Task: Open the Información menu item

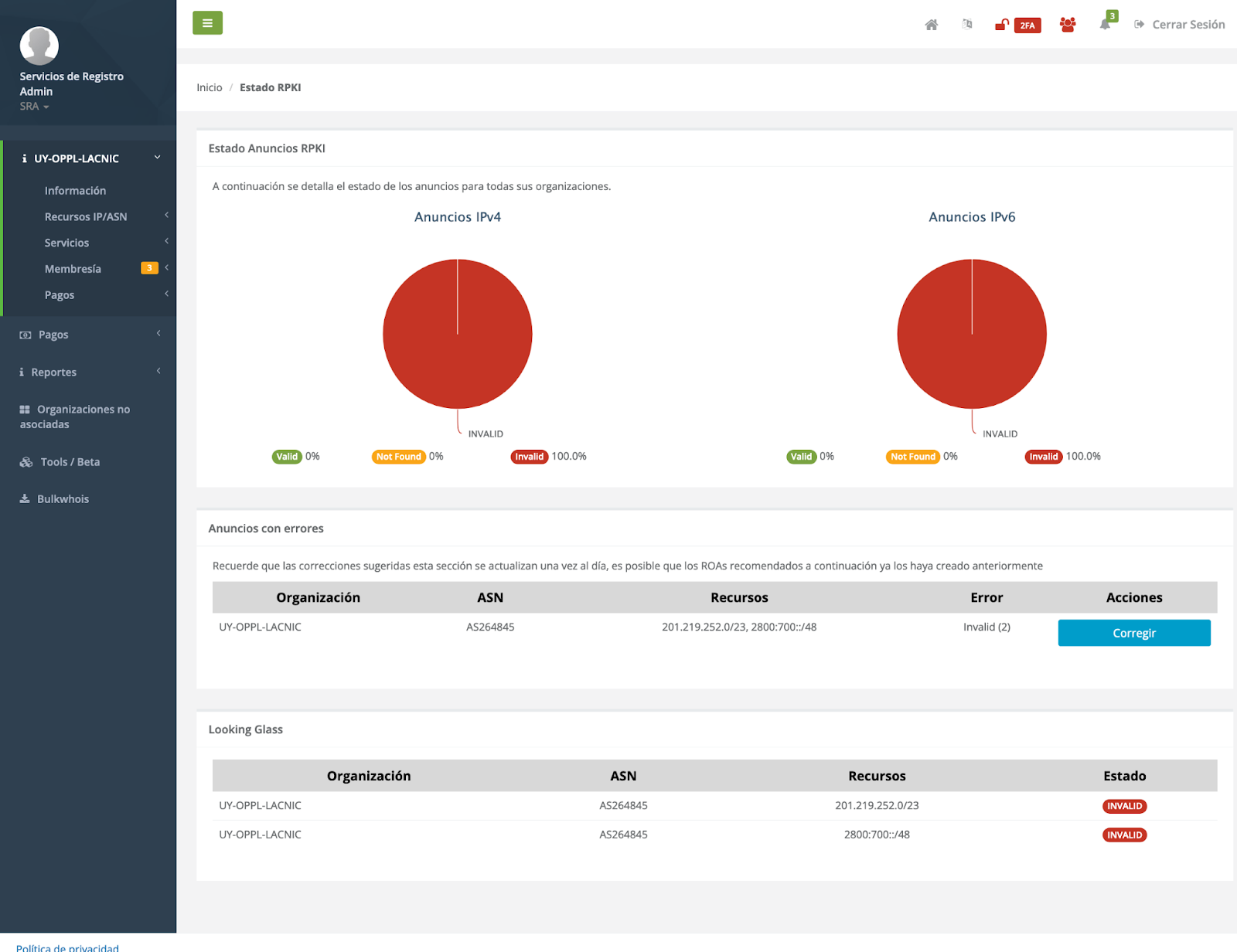Action: point(75,191)
